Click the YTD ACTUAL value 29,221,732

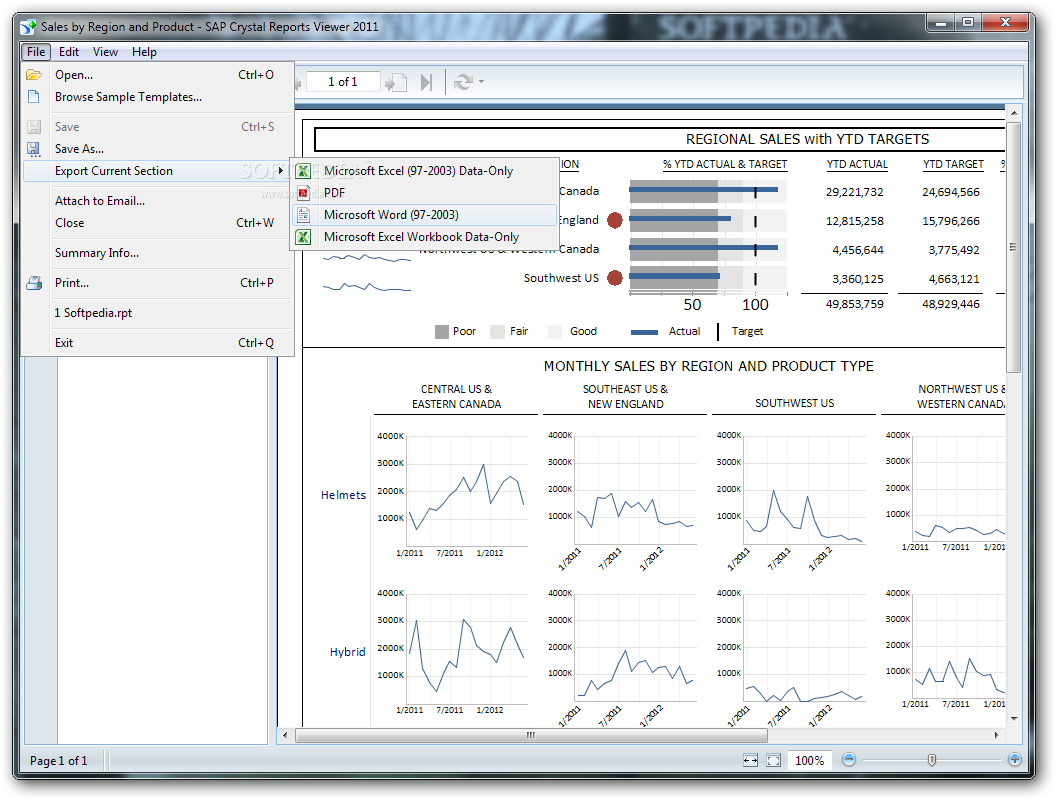[x=855, y=192]
